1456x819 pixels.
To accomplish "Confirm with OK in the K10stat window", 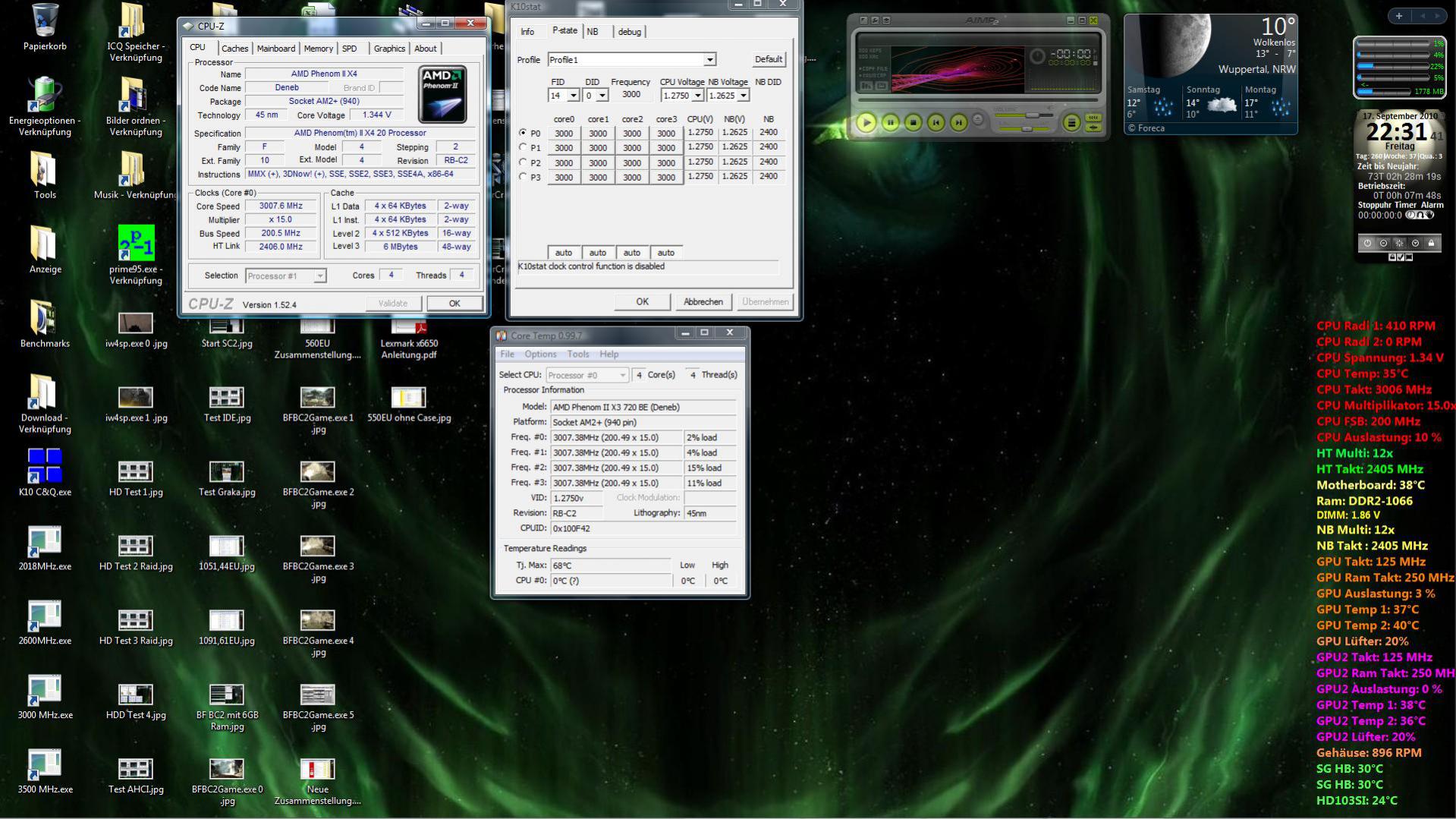I will 643,302.
